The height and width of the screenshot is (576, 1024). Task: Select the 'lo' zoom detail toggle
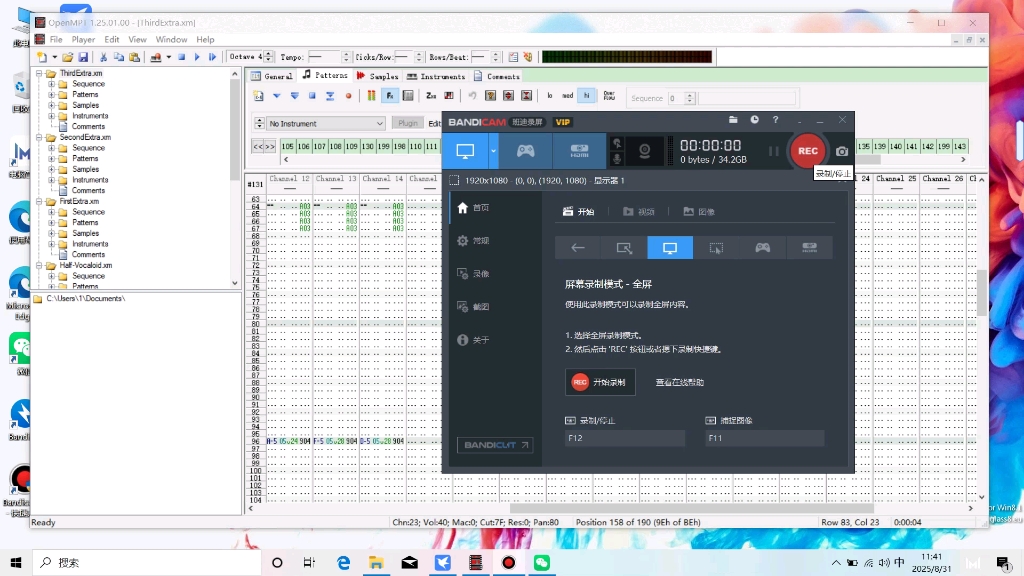pyautogui.click(x=550, y=96)
